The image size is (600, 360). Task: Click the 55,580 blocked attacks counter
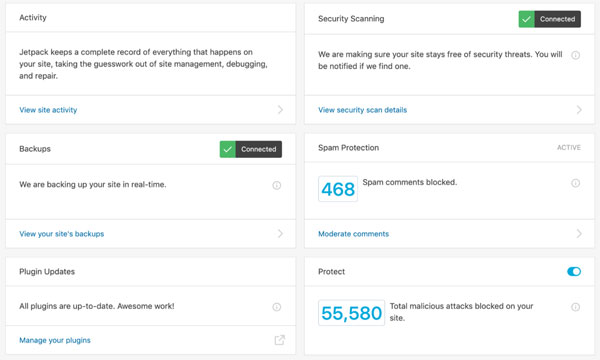(x=351, y=313)
